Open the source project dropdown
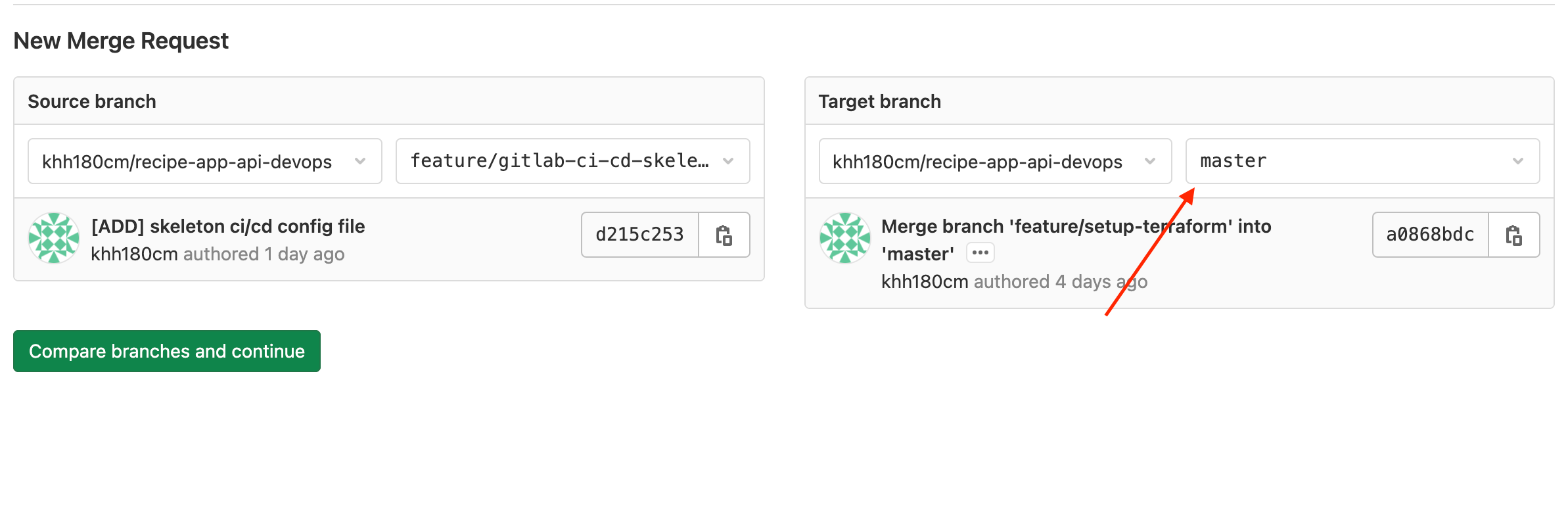This screenshot has width=1568, height=522. point(204,161)
